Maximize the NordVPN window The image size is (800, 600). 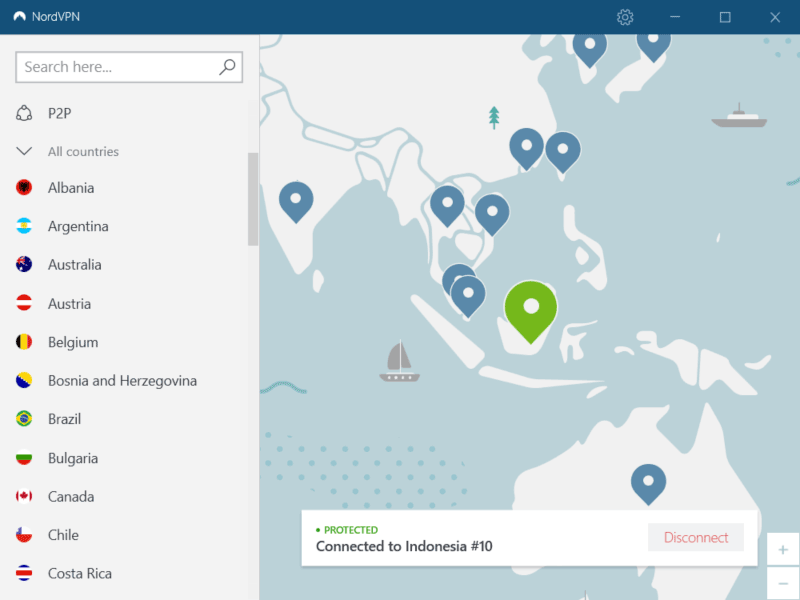click(x=725, y=17)
